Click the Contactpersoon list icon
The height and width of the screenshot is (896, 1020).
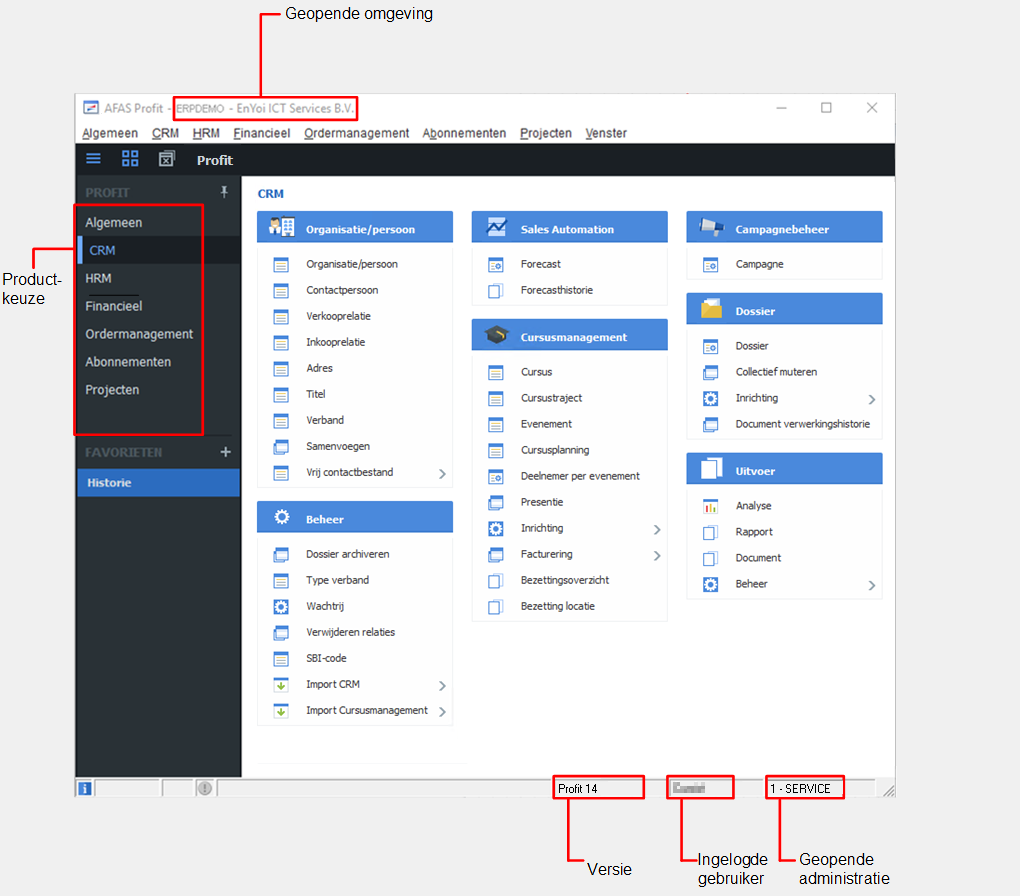click(x=281, y=291)
